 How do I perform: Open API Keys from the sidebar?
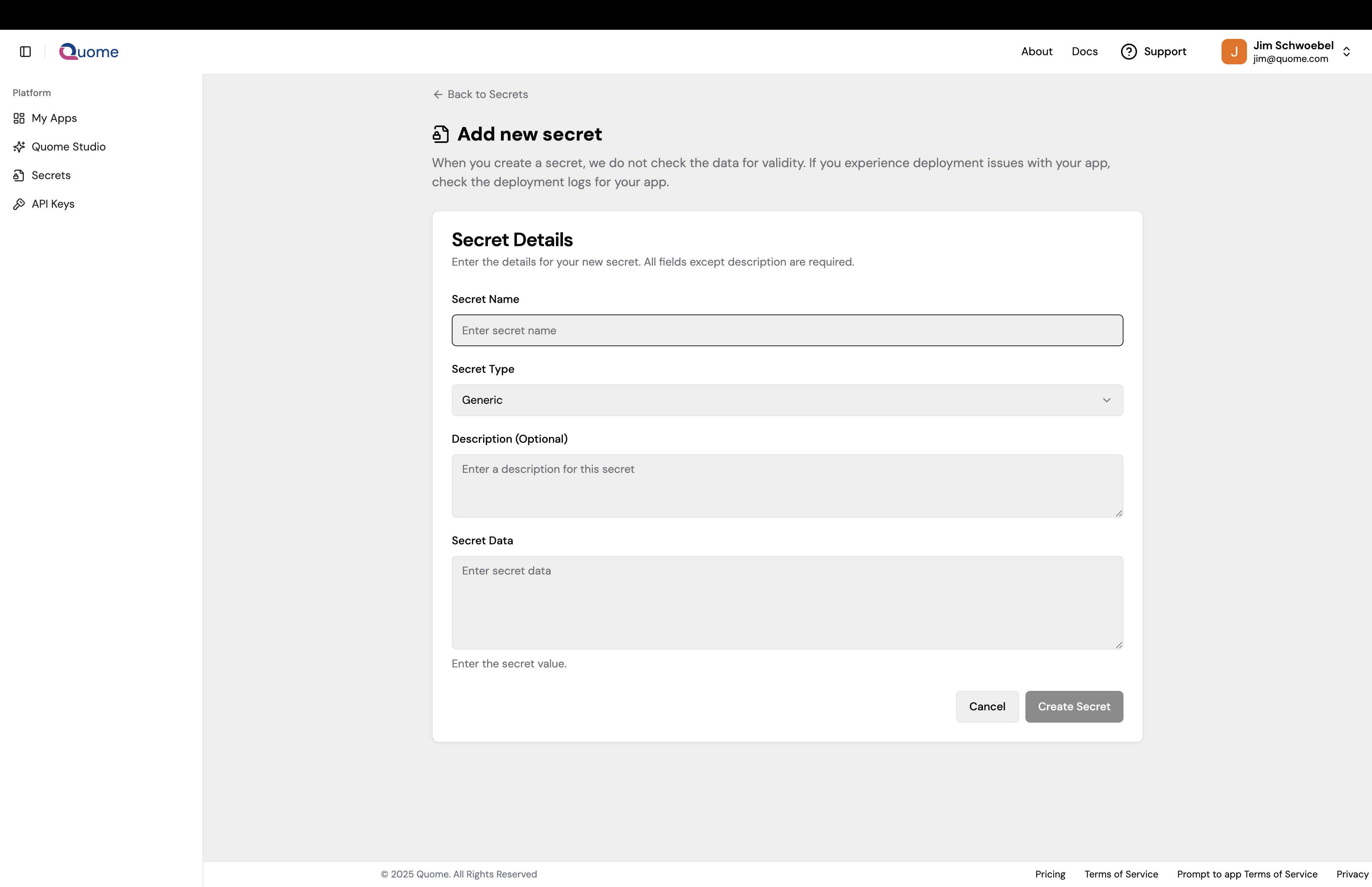tap(52, 204)
